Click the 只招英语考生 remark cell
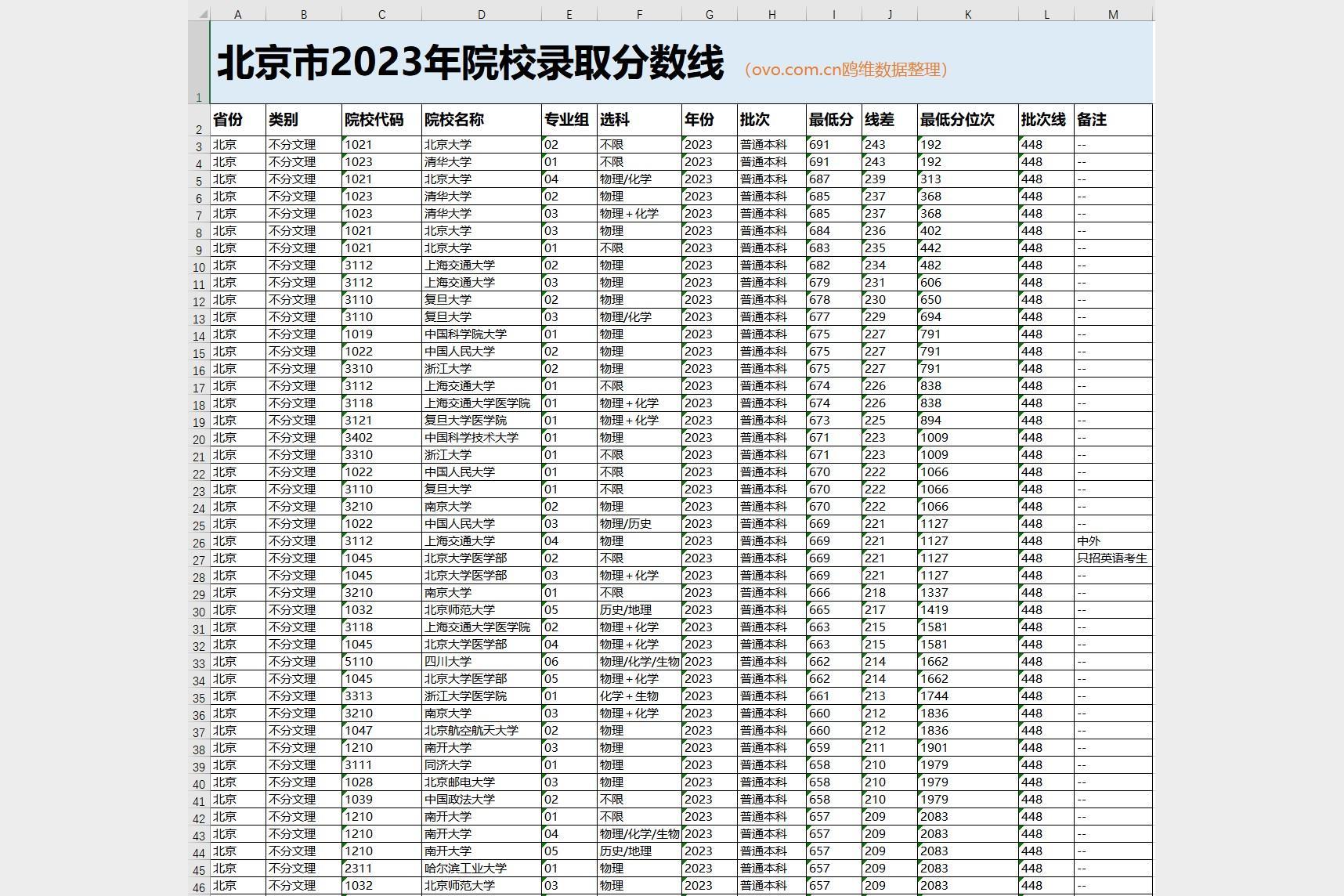Image resolution: width=1344 pixels, height=896 pixels. click(1113, 558)
